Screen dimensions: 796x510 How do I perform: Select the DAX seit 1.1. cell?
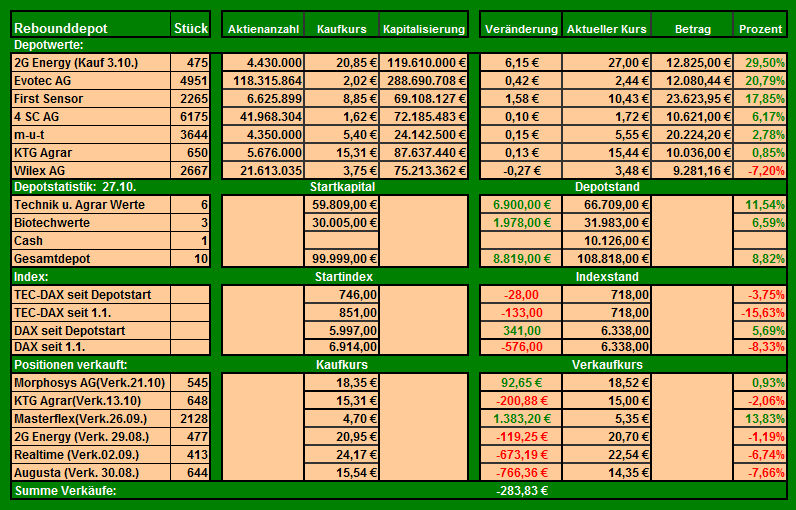click(x=90, y=347)
